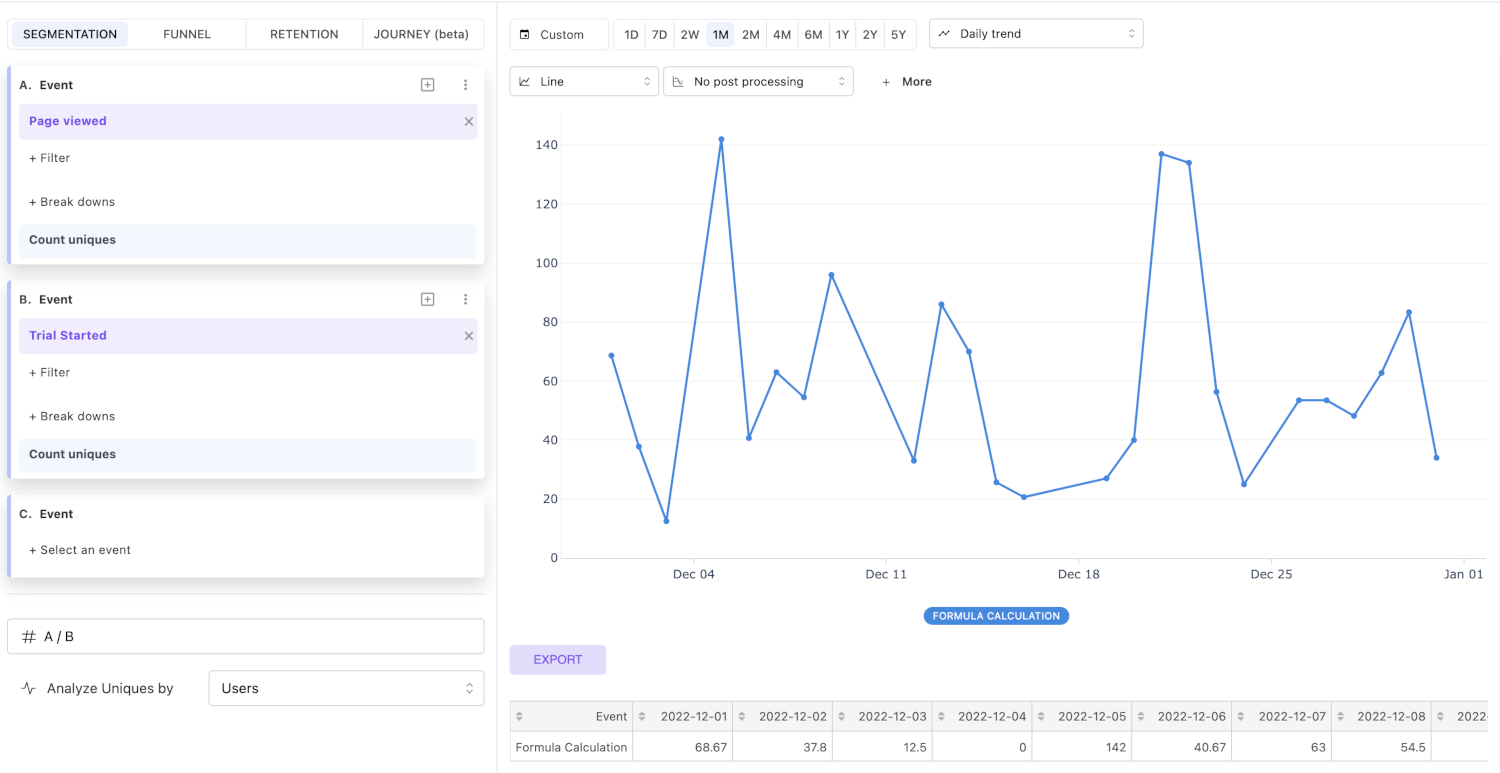Sort by the 2022-12-05 column
This screenshot has height=773, width=1500.
pos(1042,716)
